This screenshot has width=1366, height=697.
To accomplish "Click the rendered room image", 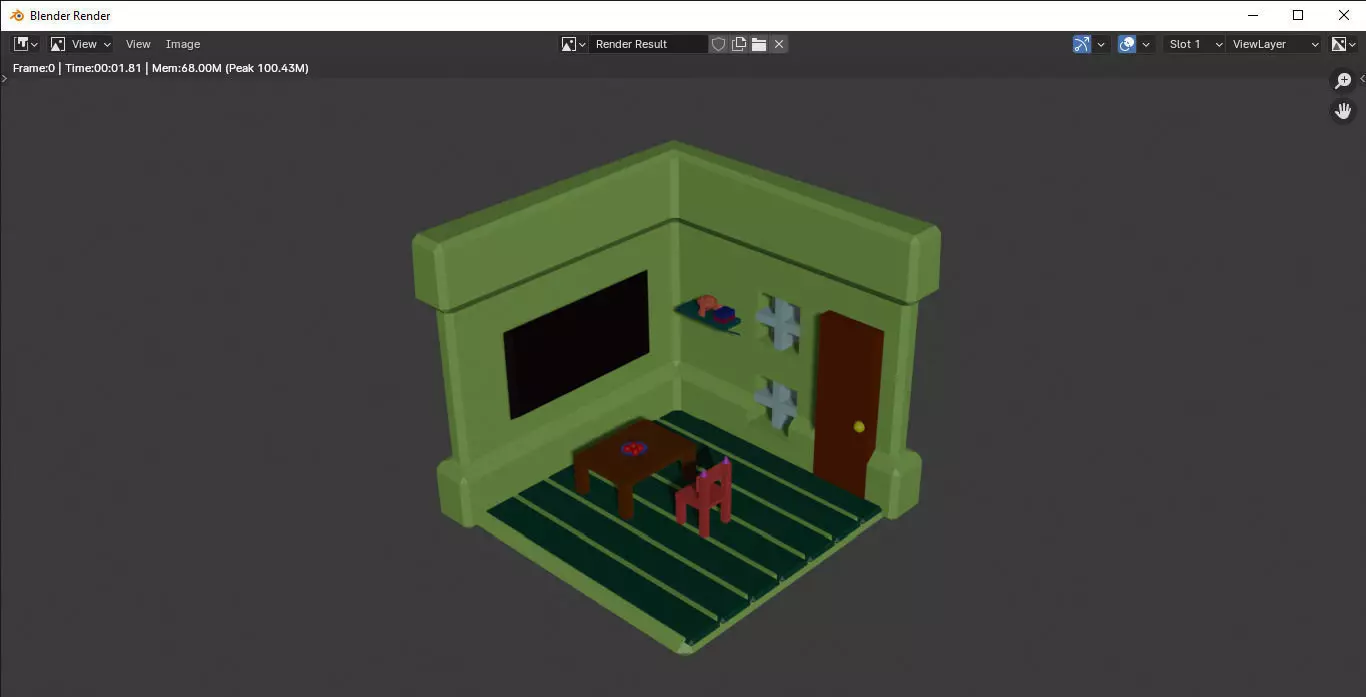I will point(679,398).
